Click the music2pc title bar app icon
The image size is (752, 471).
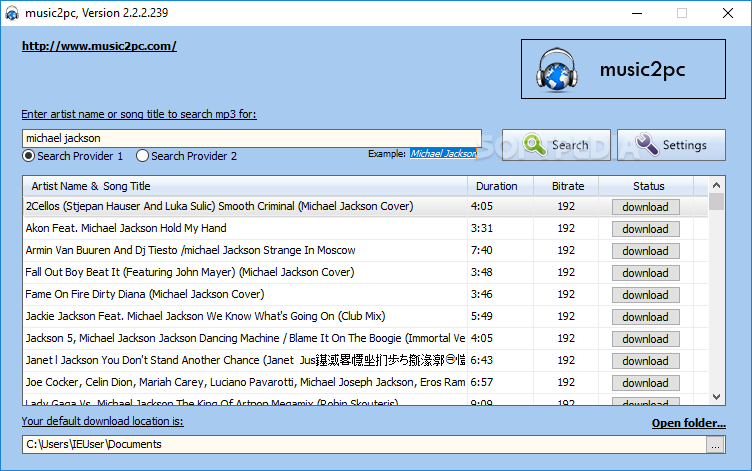12,13
